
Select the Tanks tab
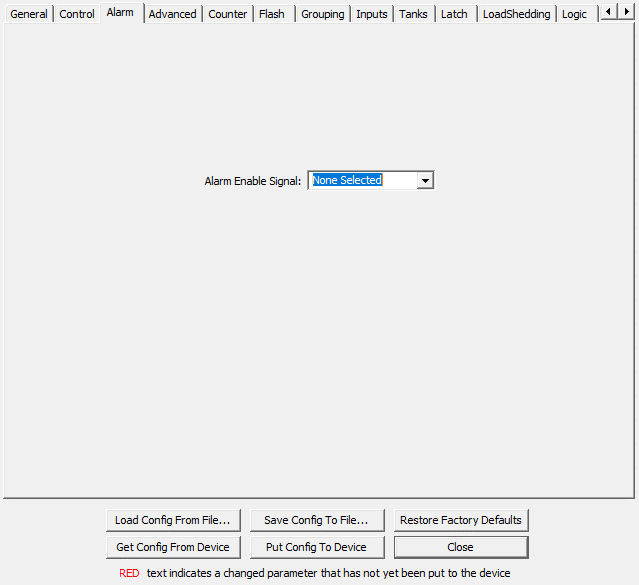[413, 14]
